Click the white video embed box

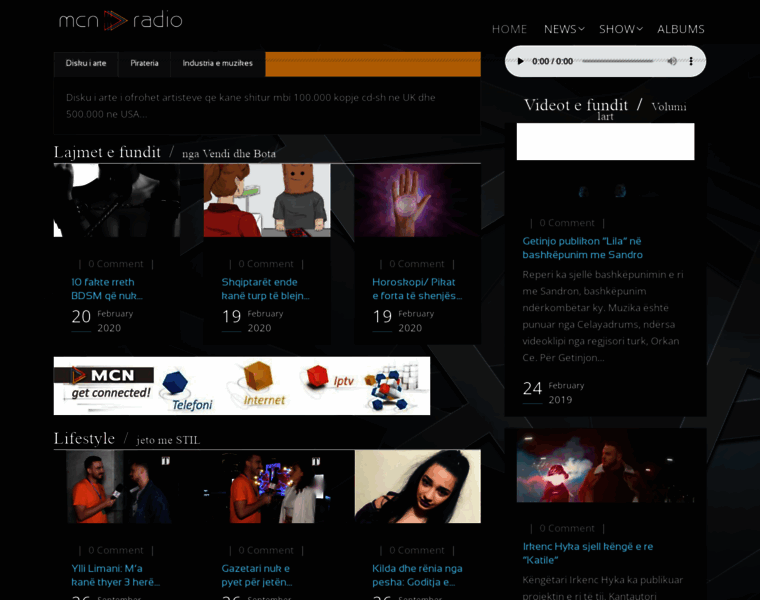point(605,142)
